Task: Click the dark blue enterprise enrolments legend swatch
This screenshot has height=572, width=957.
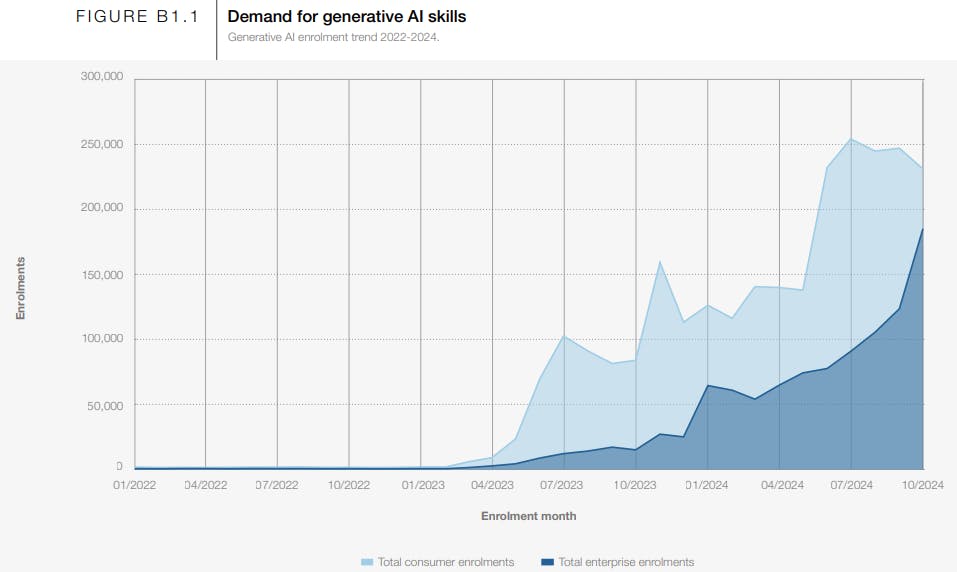Action: (x=547, y=562)
